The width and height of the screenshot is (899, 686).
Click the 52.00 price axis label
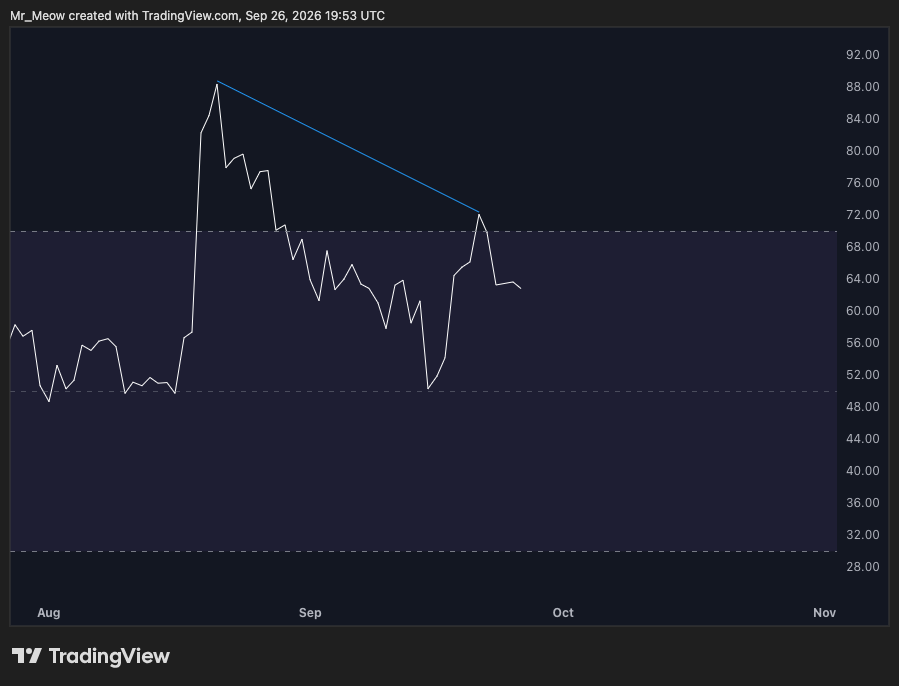tap(862, 375)
